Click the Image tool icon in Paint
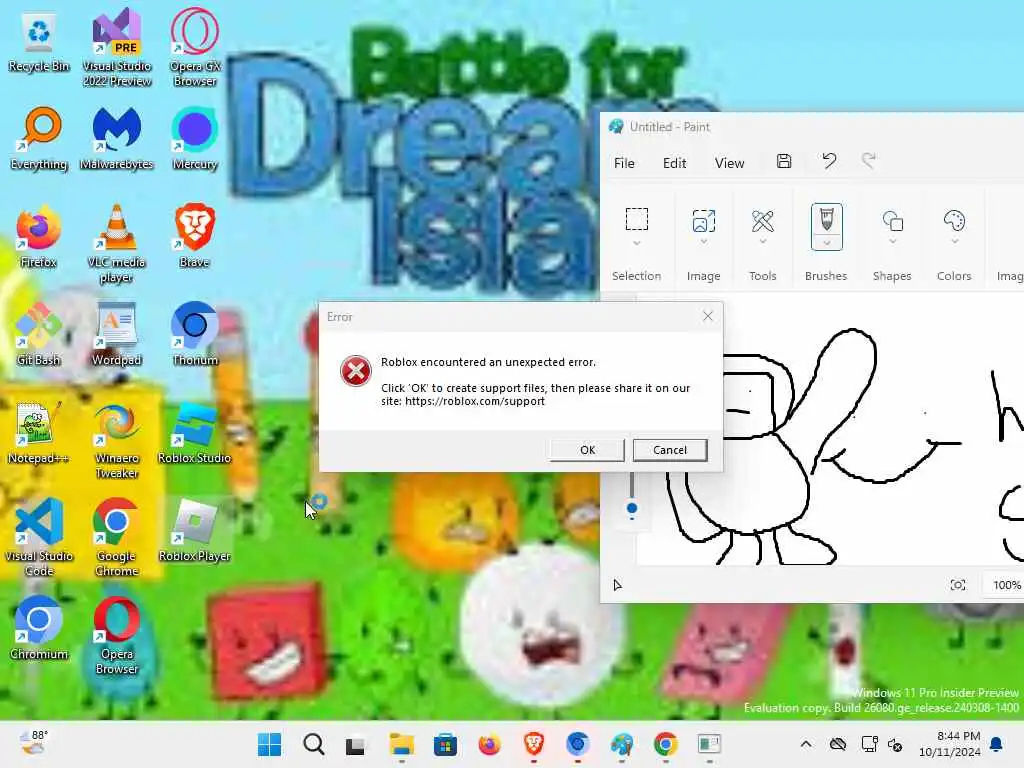The width and height of the screenshot is (1024, 768). click(x=703, y=221)
